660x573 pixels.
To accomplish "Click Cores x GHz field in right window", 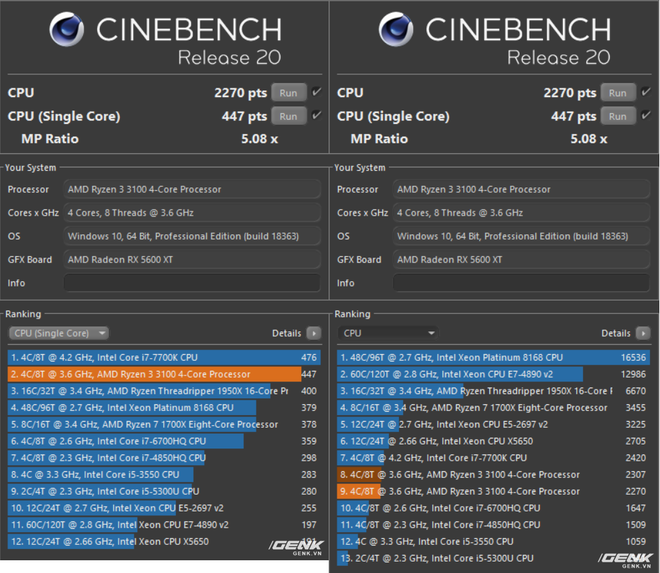I will [x=521, y=213].
